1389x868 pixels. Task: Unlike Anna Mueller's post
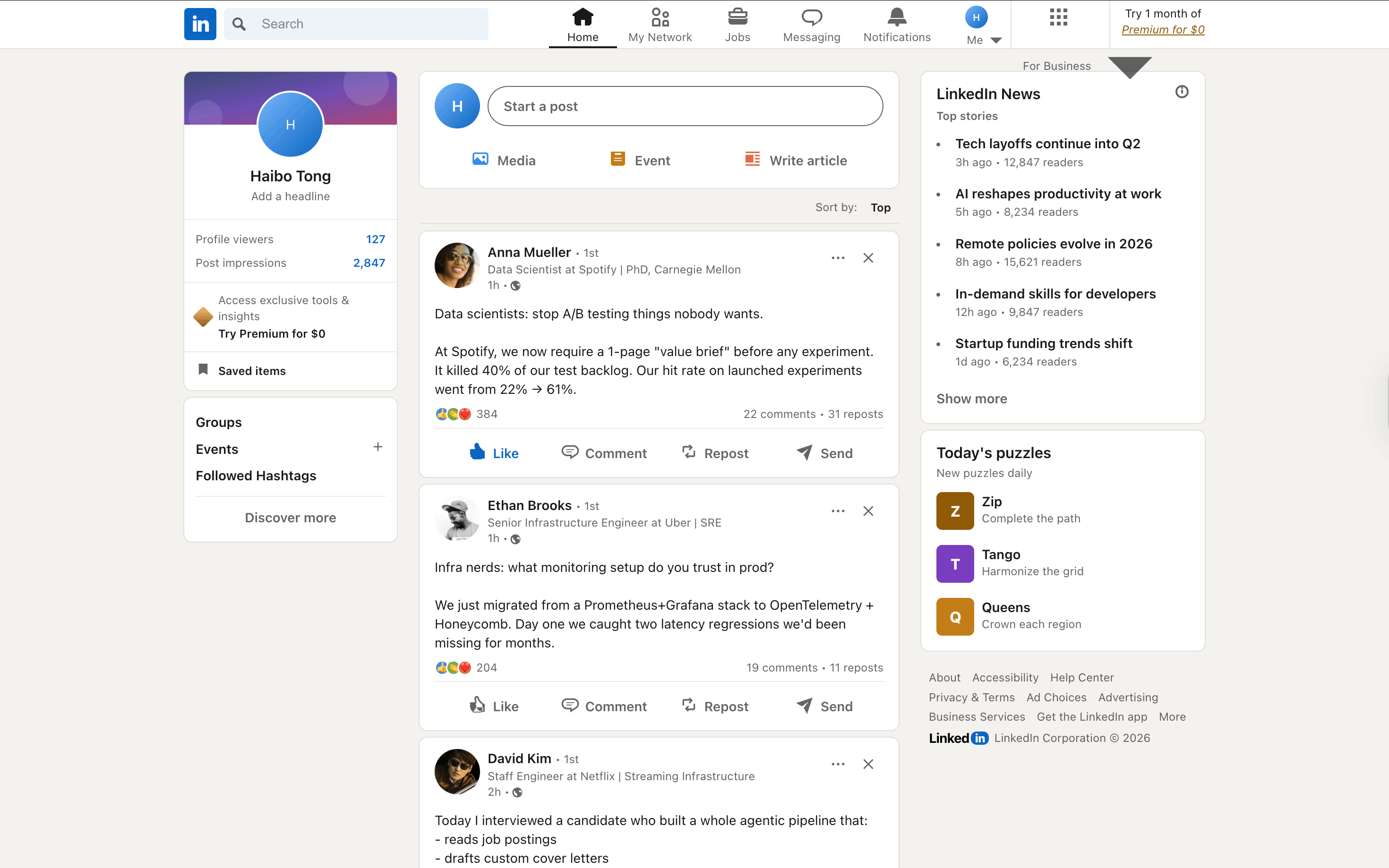tap(494, 453)
